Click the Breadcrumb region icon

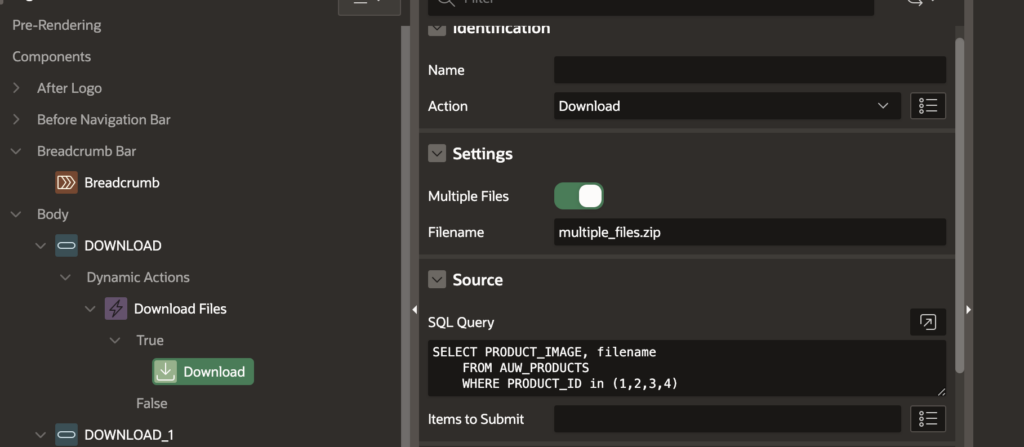click(x=66, y=183)
